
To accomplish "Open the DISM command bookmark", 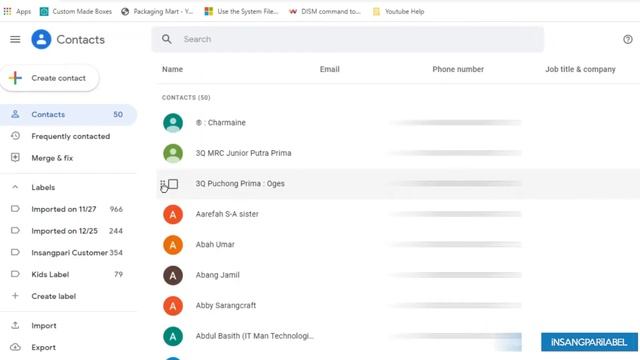I will (324, 11).
